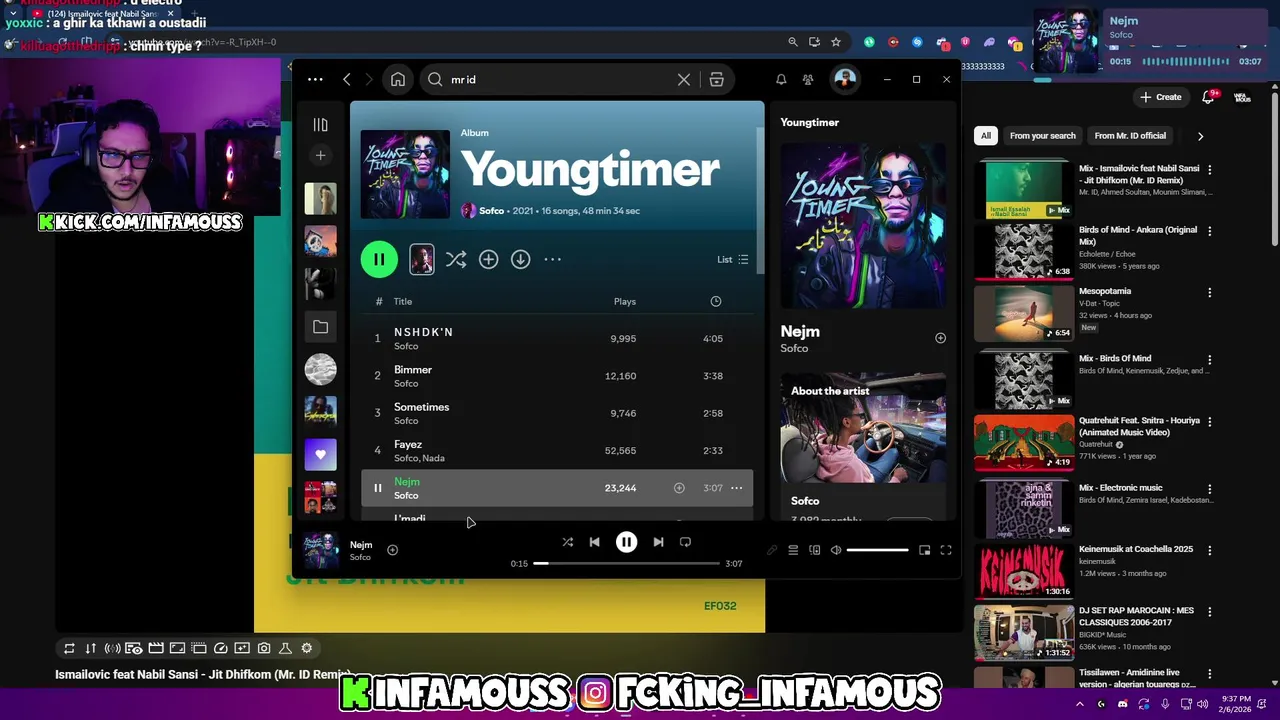1280x720 pixels.
Task: Open Spotify Home
Action: [x=398, y=79]
